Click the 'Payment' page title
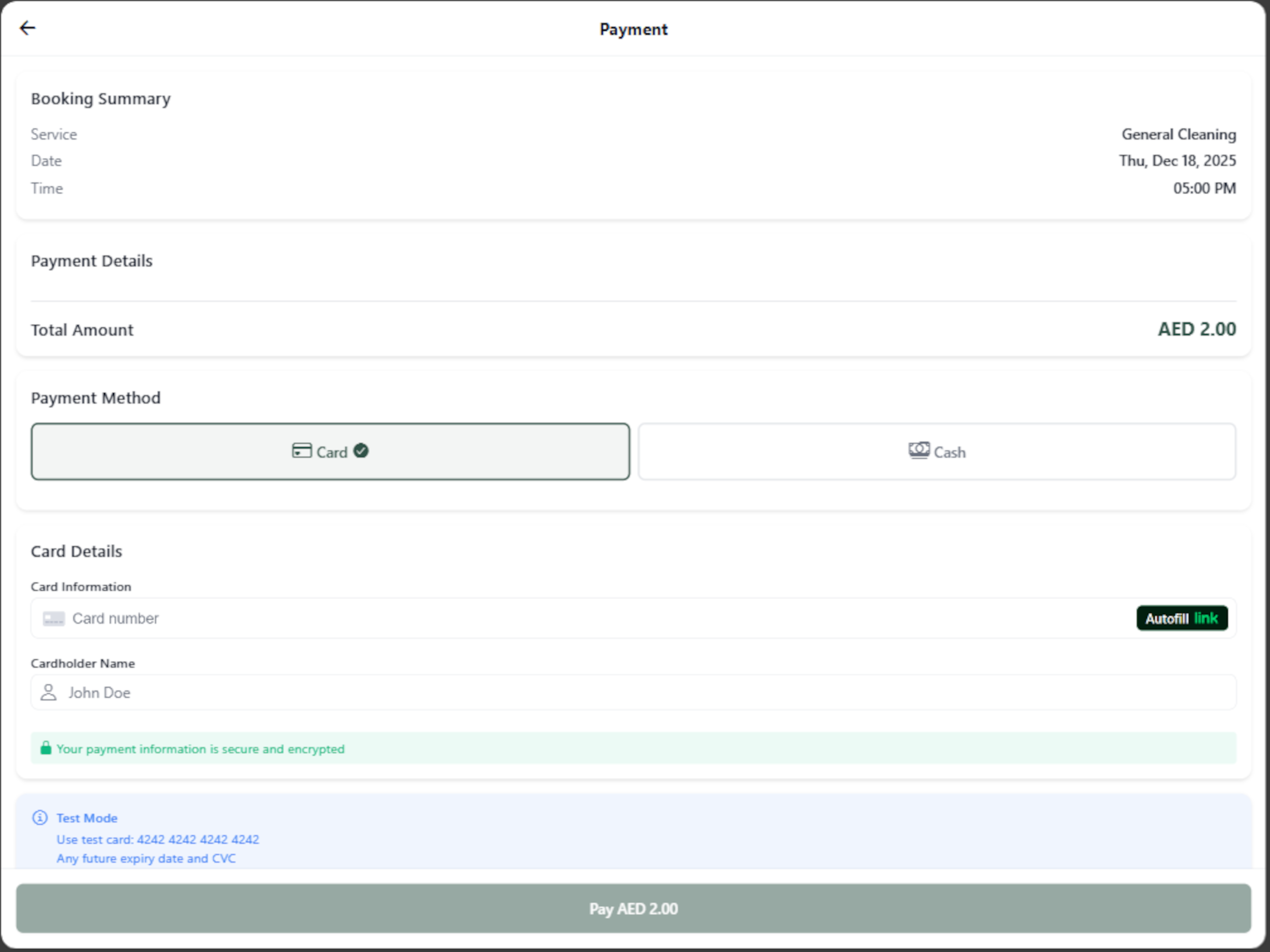 (633, 29)
